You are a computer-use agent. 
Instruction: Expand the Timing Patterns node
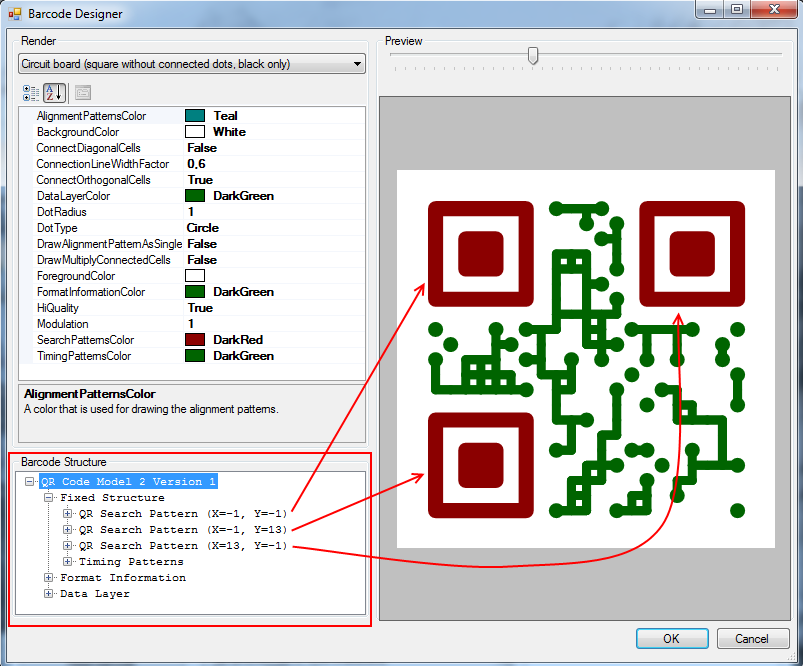(67, 561)
